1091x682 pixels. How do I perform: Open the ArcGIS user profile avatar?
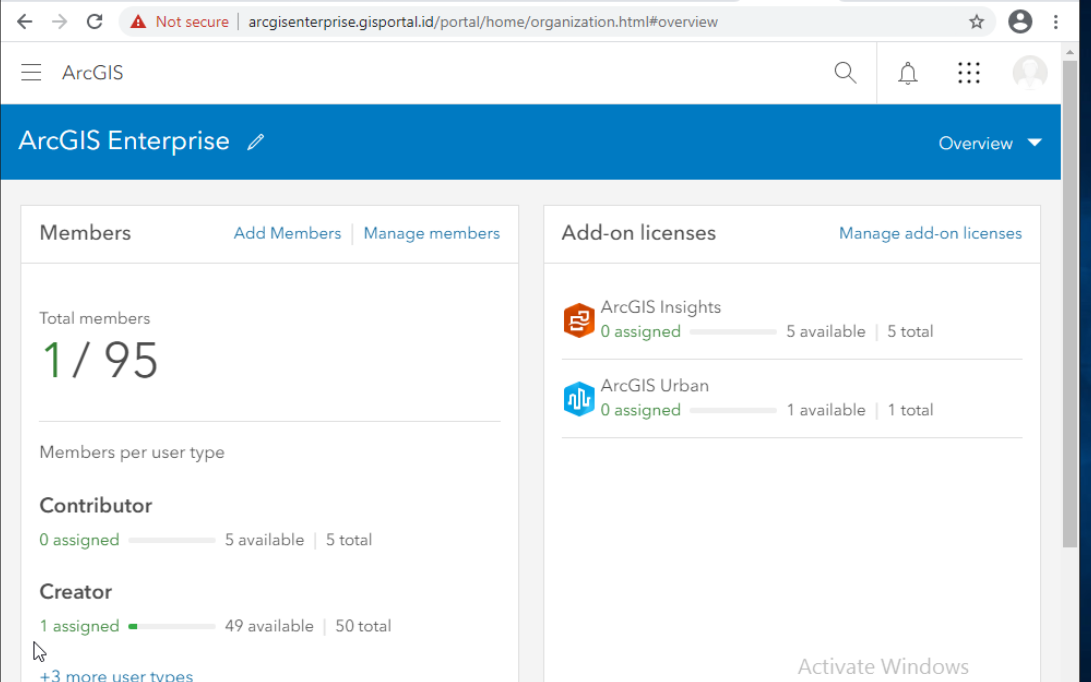(1030, 72)
